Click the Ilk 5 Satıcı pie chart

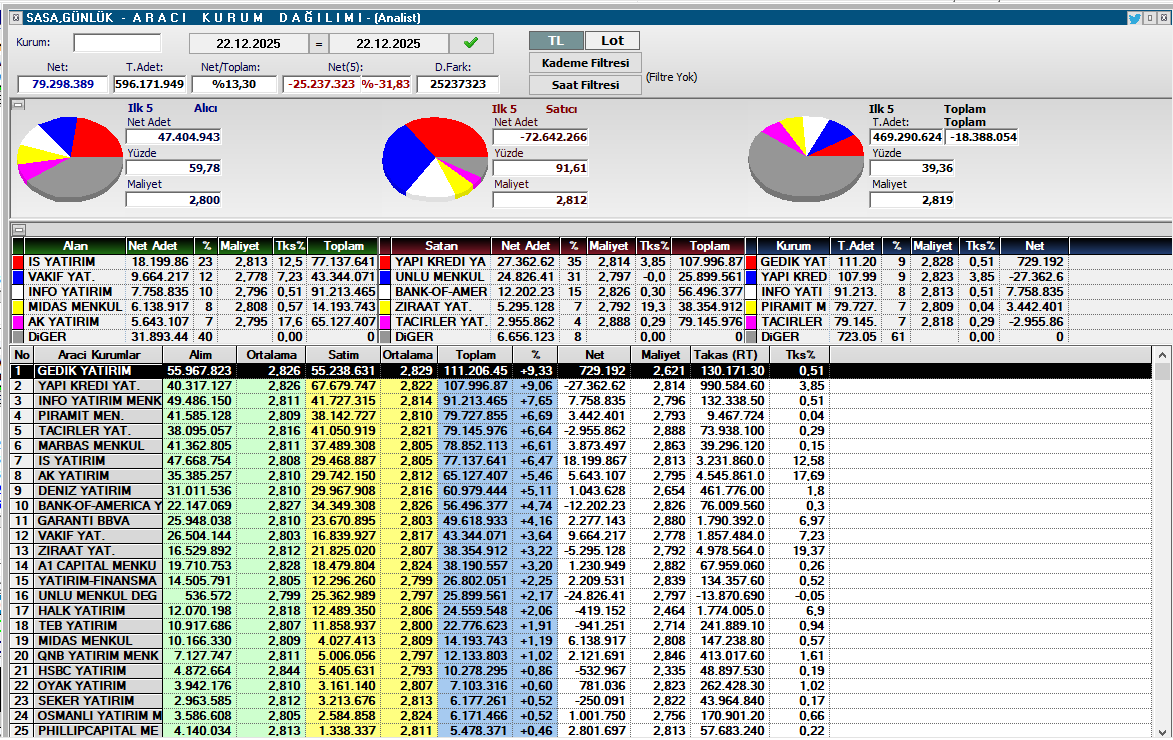pyautogui.click(x=435, y=159)
